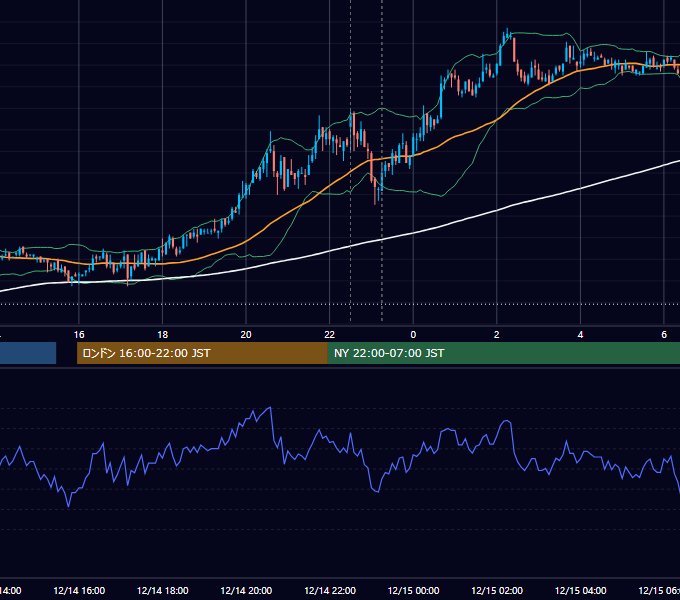Click the "12/14 16:00" date label
680x600 pixels.
pos(79,590)
